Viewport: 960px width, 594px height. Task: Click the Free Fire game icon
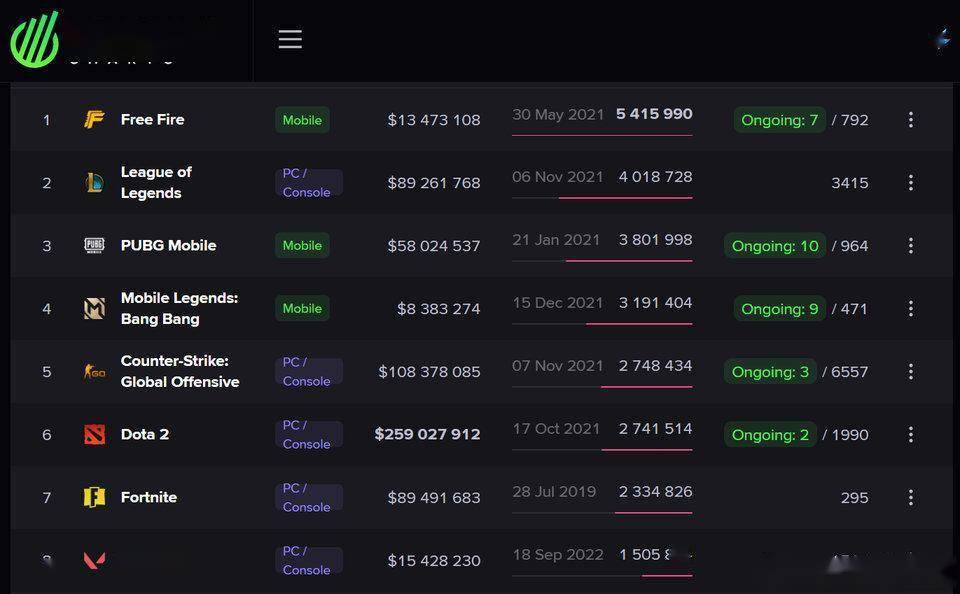94,120
